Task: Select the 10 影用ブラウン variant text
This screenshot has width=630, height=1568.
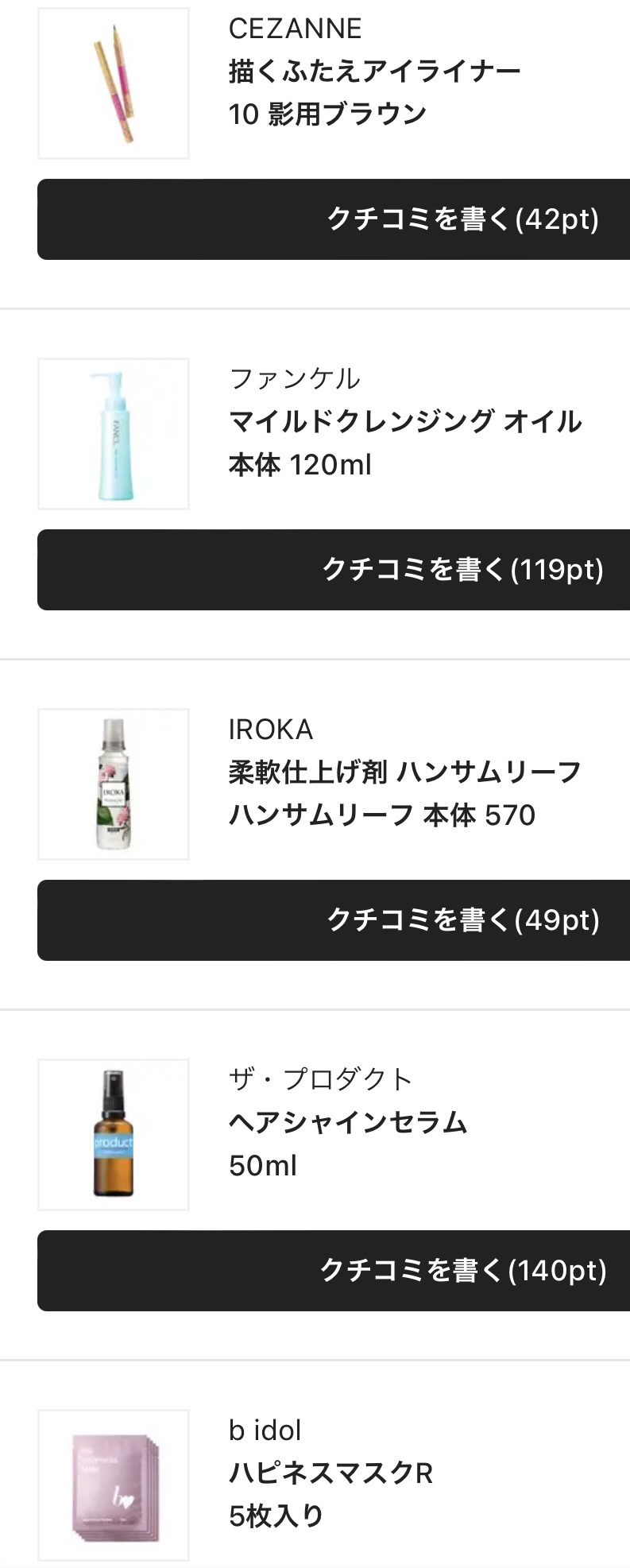Action: pos(327,114)
